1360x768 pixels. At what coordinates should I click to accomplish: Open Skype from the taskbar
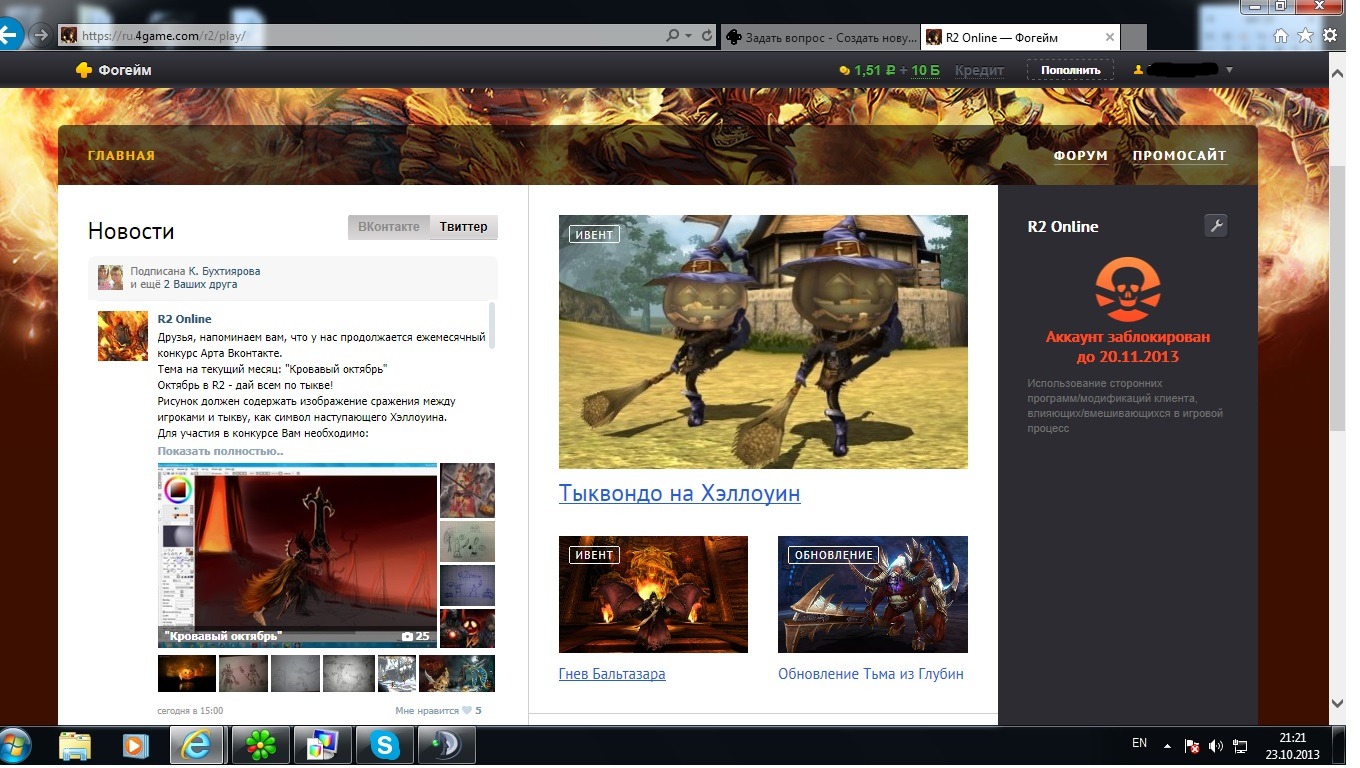(x=384, y=746)
